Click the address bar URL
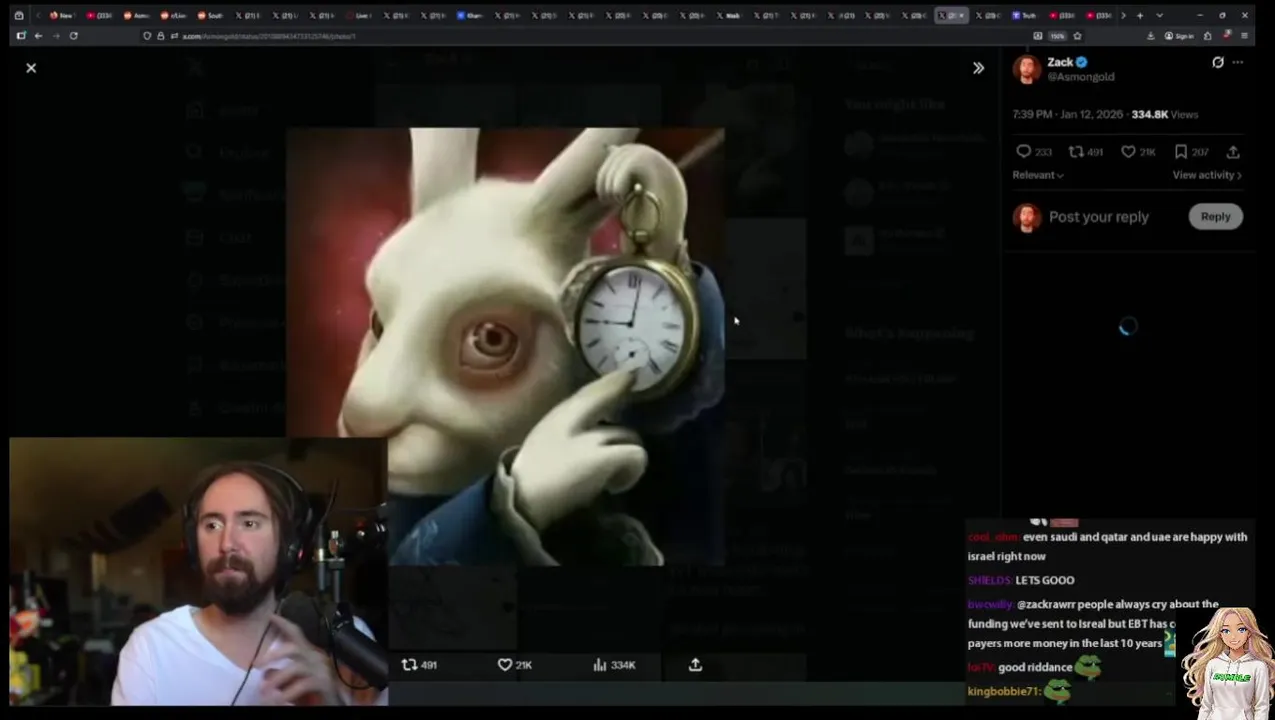This screenshot has height=720, width=1275. [x=268, y=36]
